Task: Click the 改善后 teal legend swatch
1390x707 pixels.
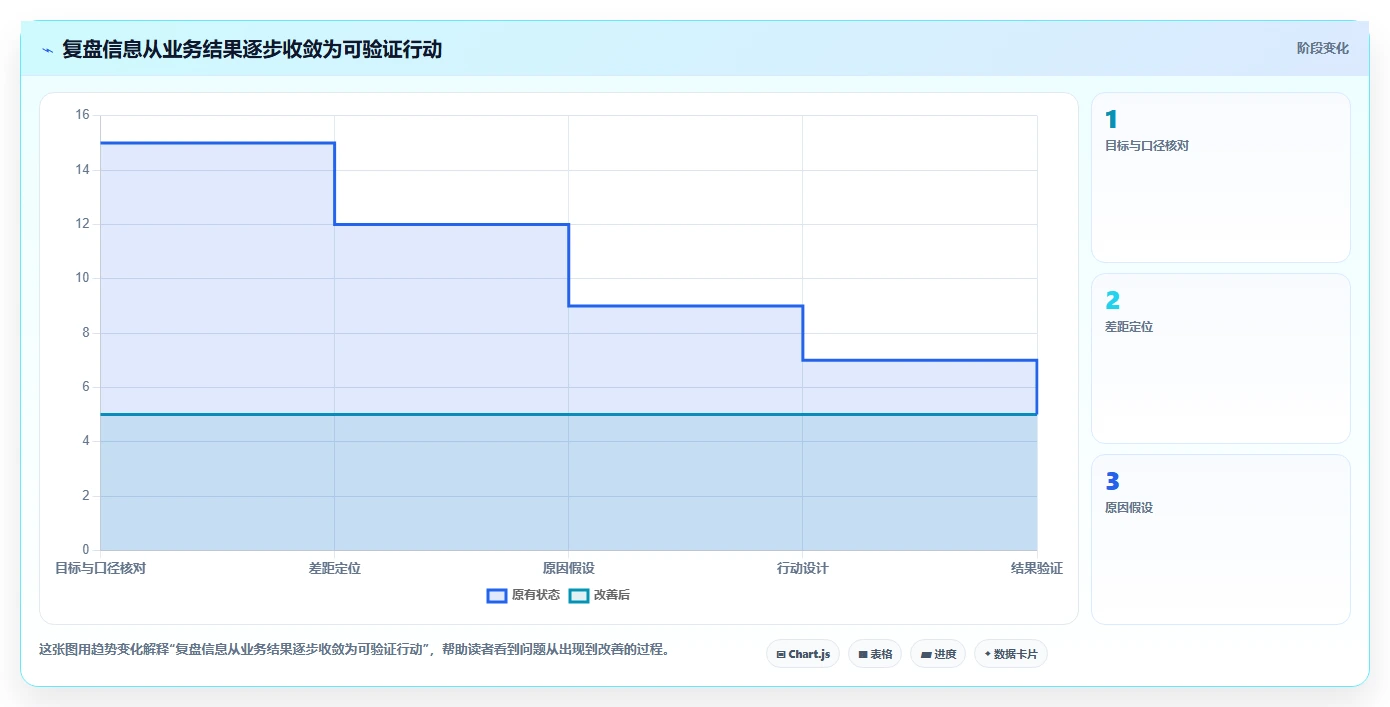Action: point(579,595)
